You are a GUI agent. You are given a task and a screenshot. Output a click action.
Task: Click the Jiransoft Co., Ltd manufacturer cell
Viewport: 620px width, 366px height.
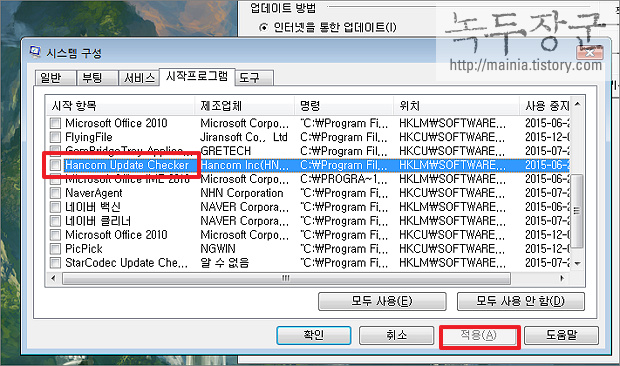pyautogui.click(x=244, y=137)
